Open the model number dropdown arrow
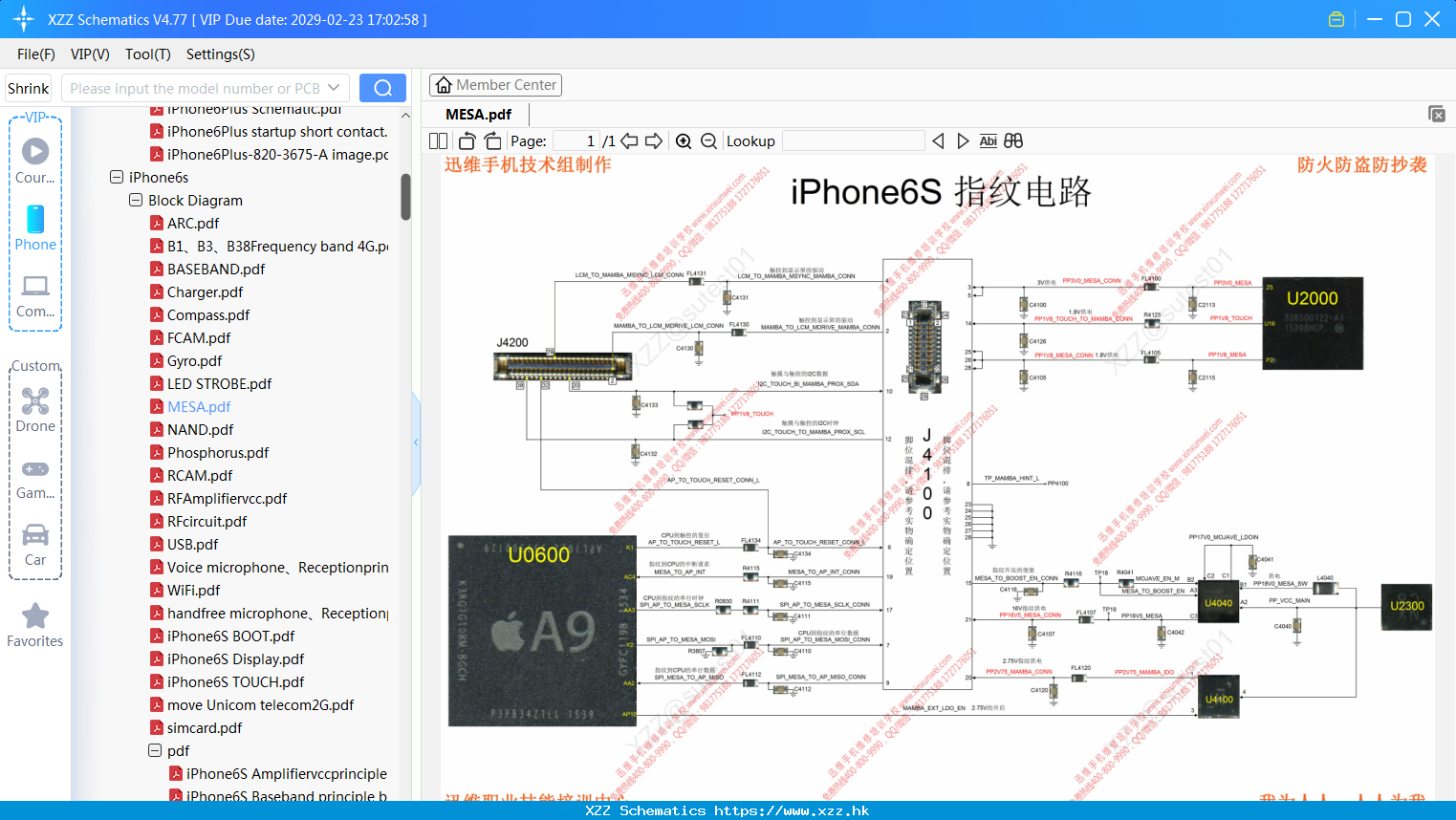Viewport: 1456px width, 820px height. tap(334, 88)
